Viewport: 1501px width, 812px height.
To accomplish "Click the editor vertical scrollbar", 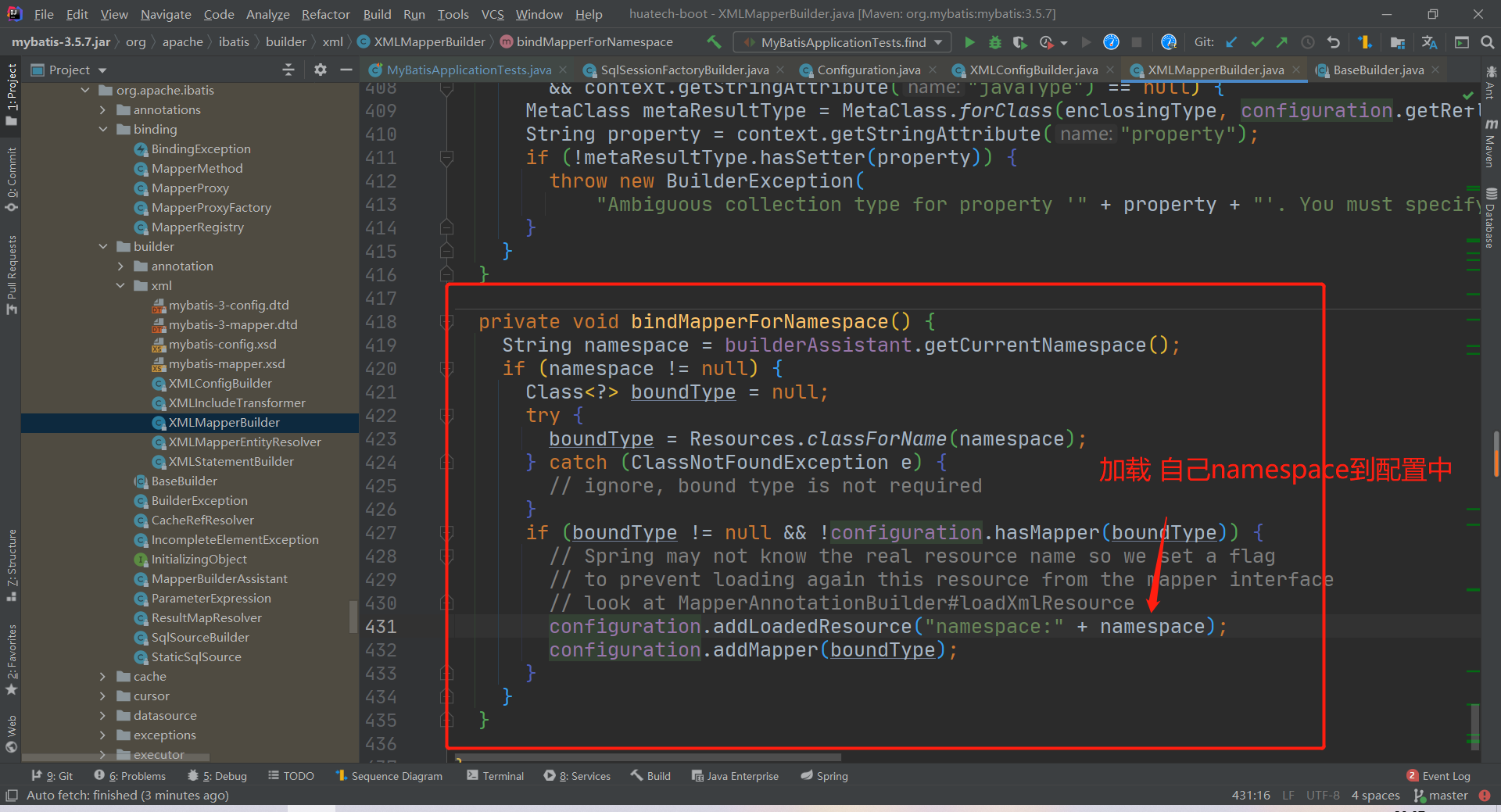I will coord(1496,452).
